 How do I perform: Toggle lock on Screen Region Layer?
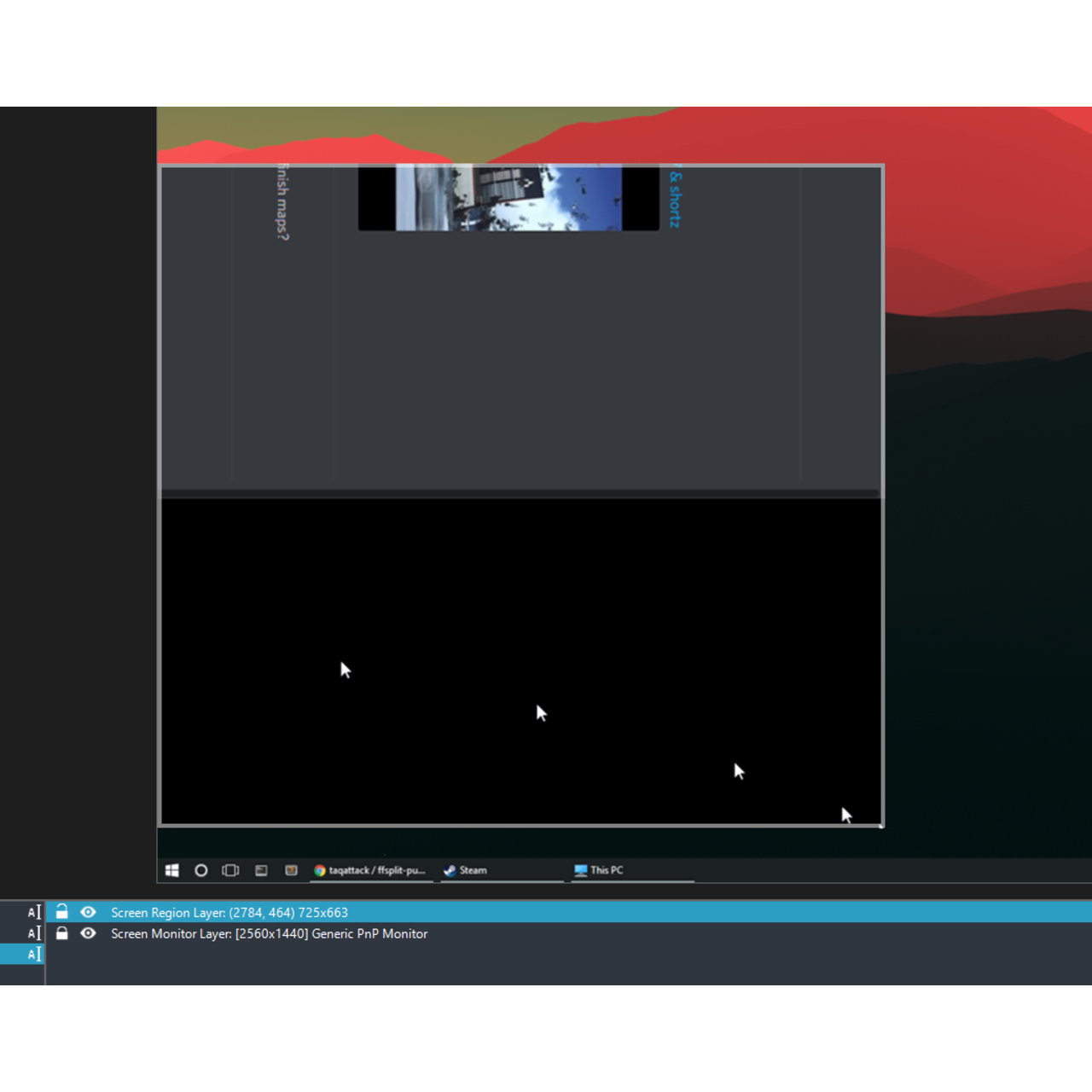(x=61, y=912)
